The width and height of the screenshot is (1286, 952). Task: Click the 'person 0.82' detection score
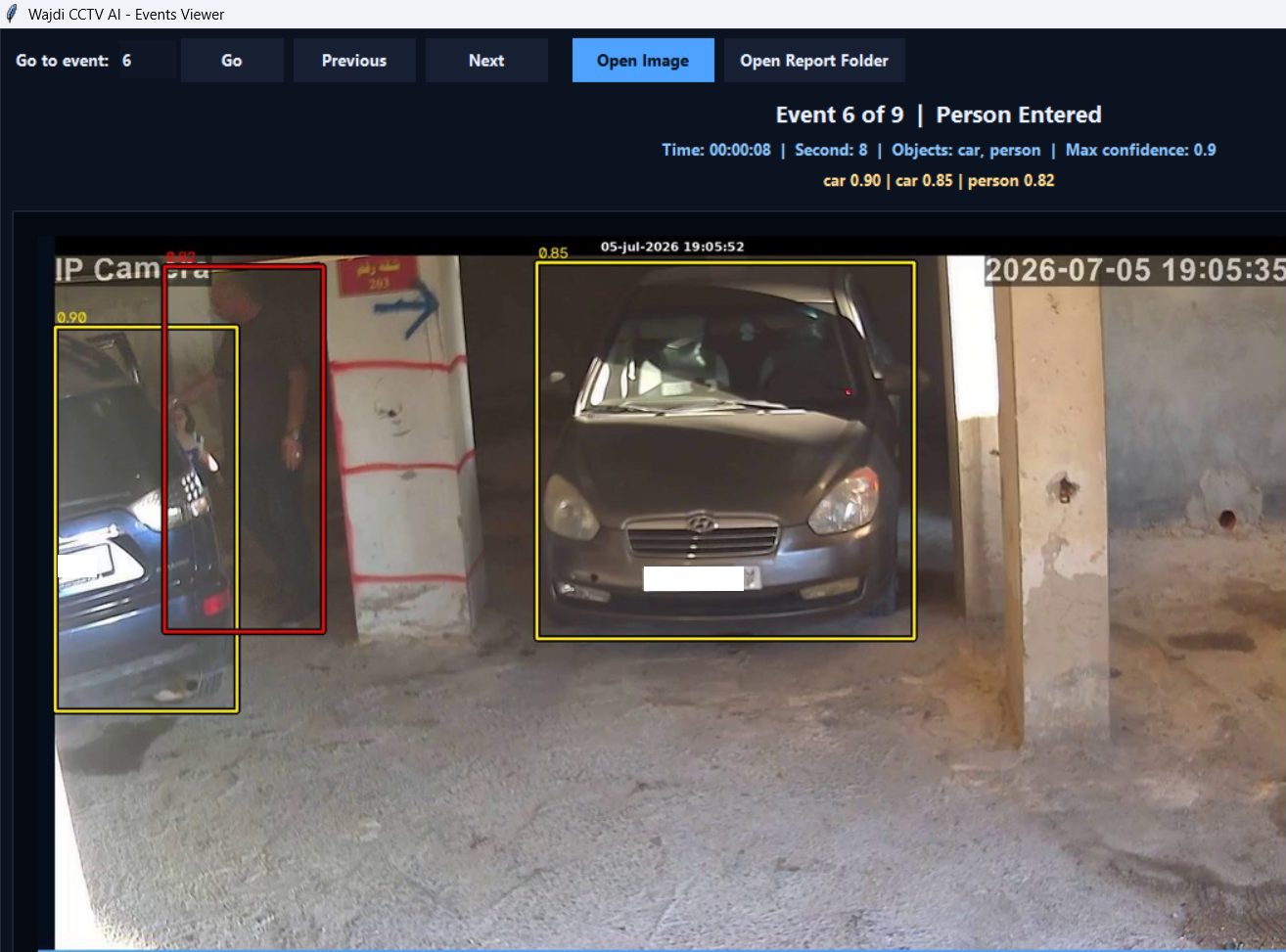pos(1011,180)
